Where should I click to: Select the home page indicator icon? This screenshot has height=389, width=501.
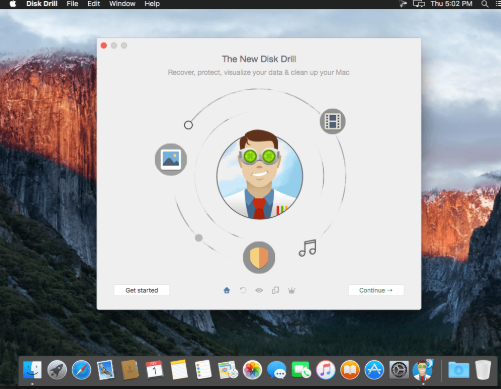coord(227,290)
